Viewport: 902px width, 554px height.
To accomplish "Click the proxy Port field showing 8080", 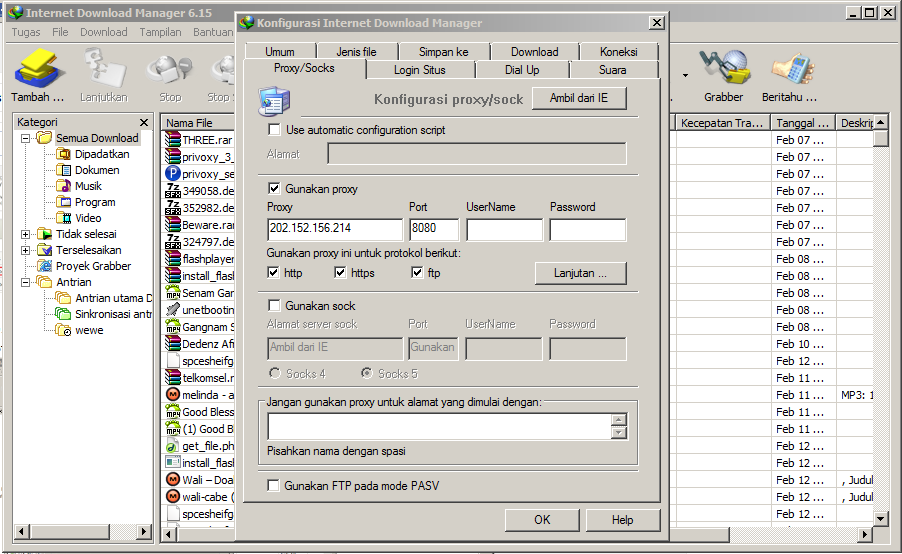I will click(x=434, y=229).
